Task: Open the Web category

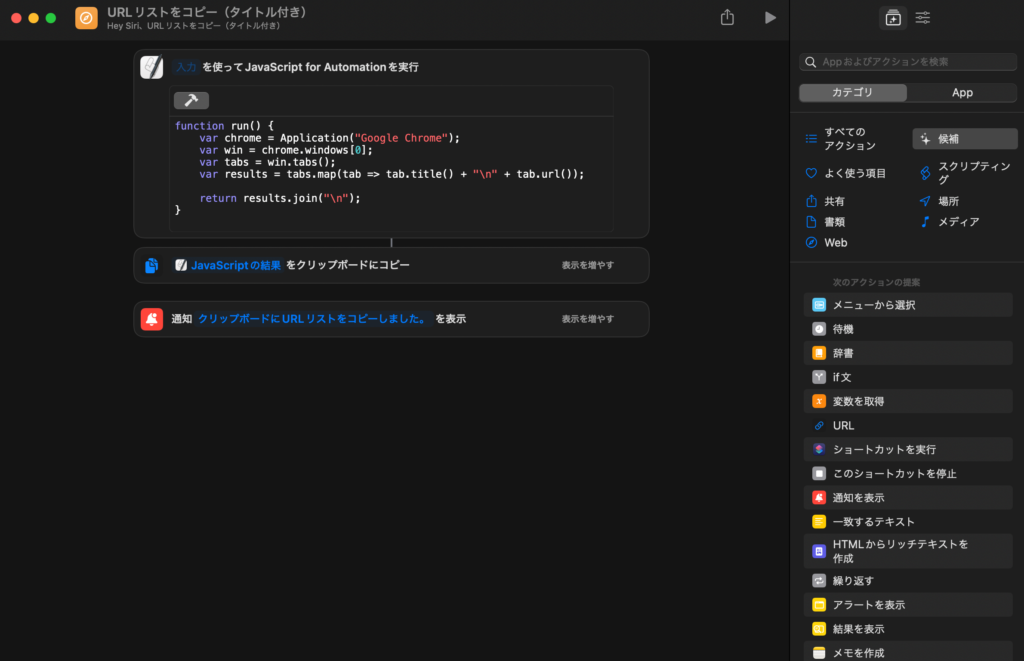Action: click(x=835, y=243)
